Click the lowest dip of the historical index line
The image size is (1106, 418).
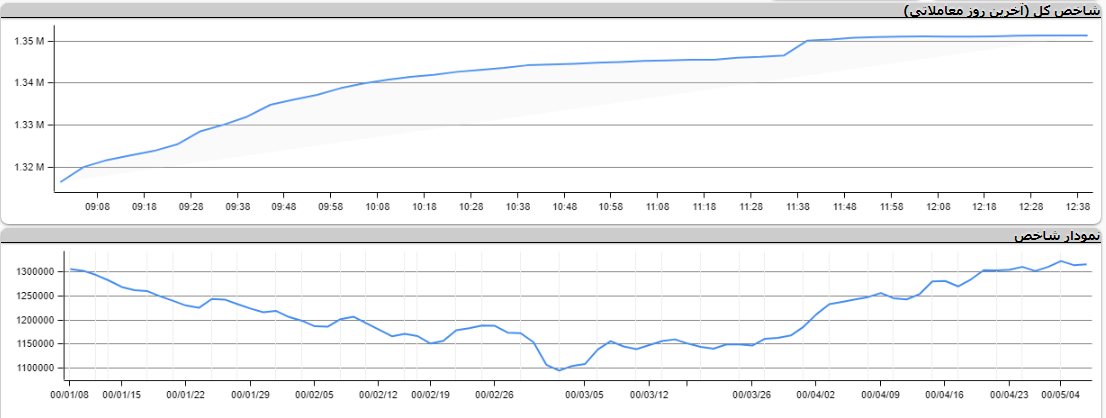[x=560, y=370]
